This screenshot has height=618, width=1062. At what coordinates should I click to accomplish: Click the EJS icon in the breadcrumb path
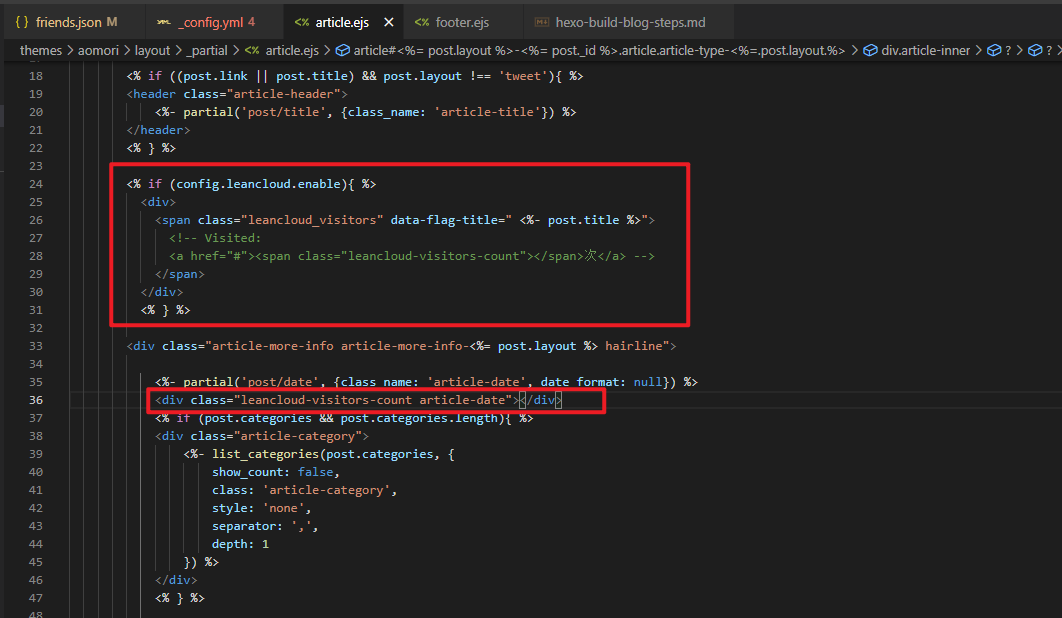pyautogui.click(x=252, y=50)
